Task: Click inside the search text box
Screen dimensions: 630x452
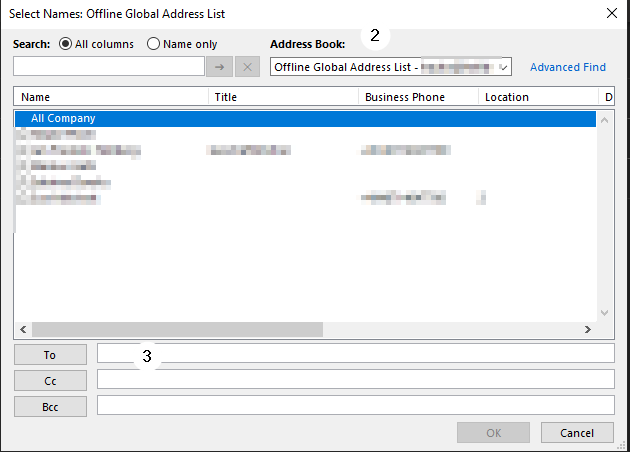Action: click(x=108, y=67)
